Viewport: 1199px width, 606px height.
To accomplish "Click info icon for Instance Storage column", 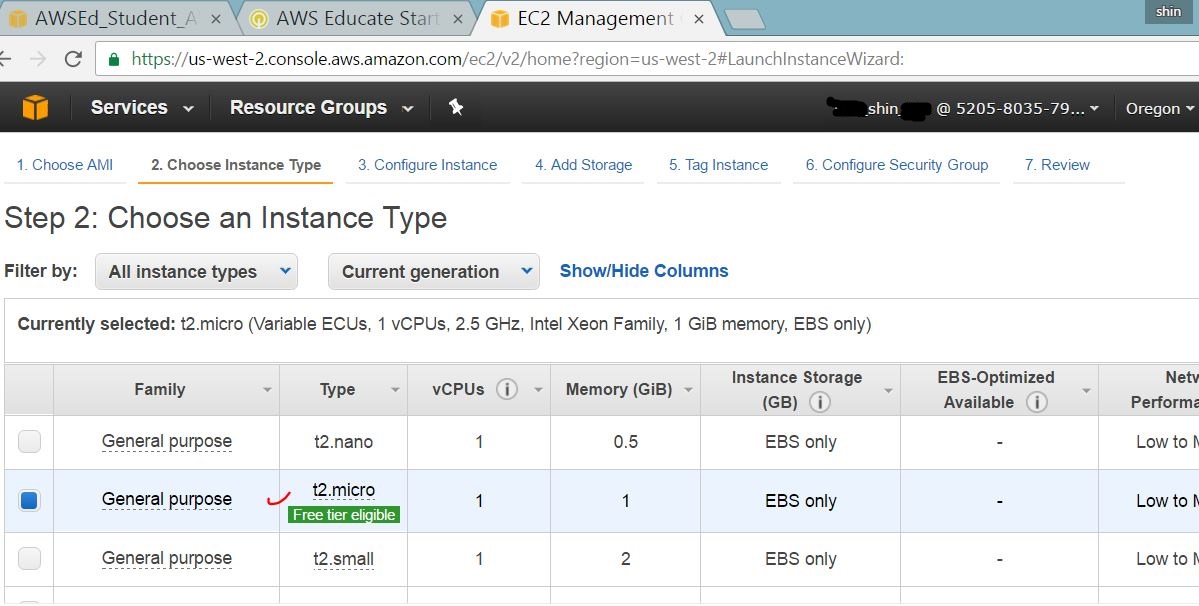I will 820,402.
